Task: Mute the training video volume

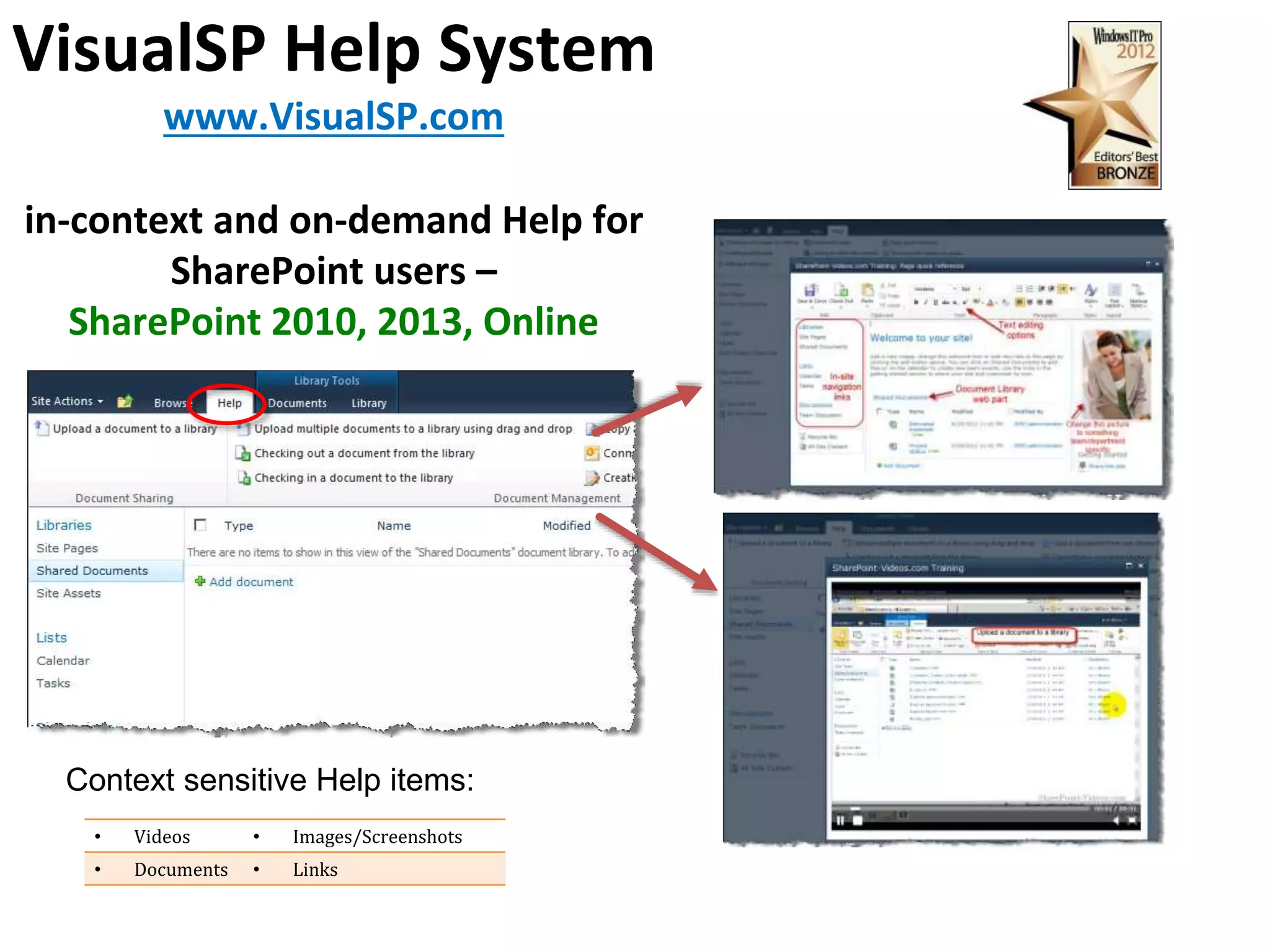Action: pos(1116,820)
